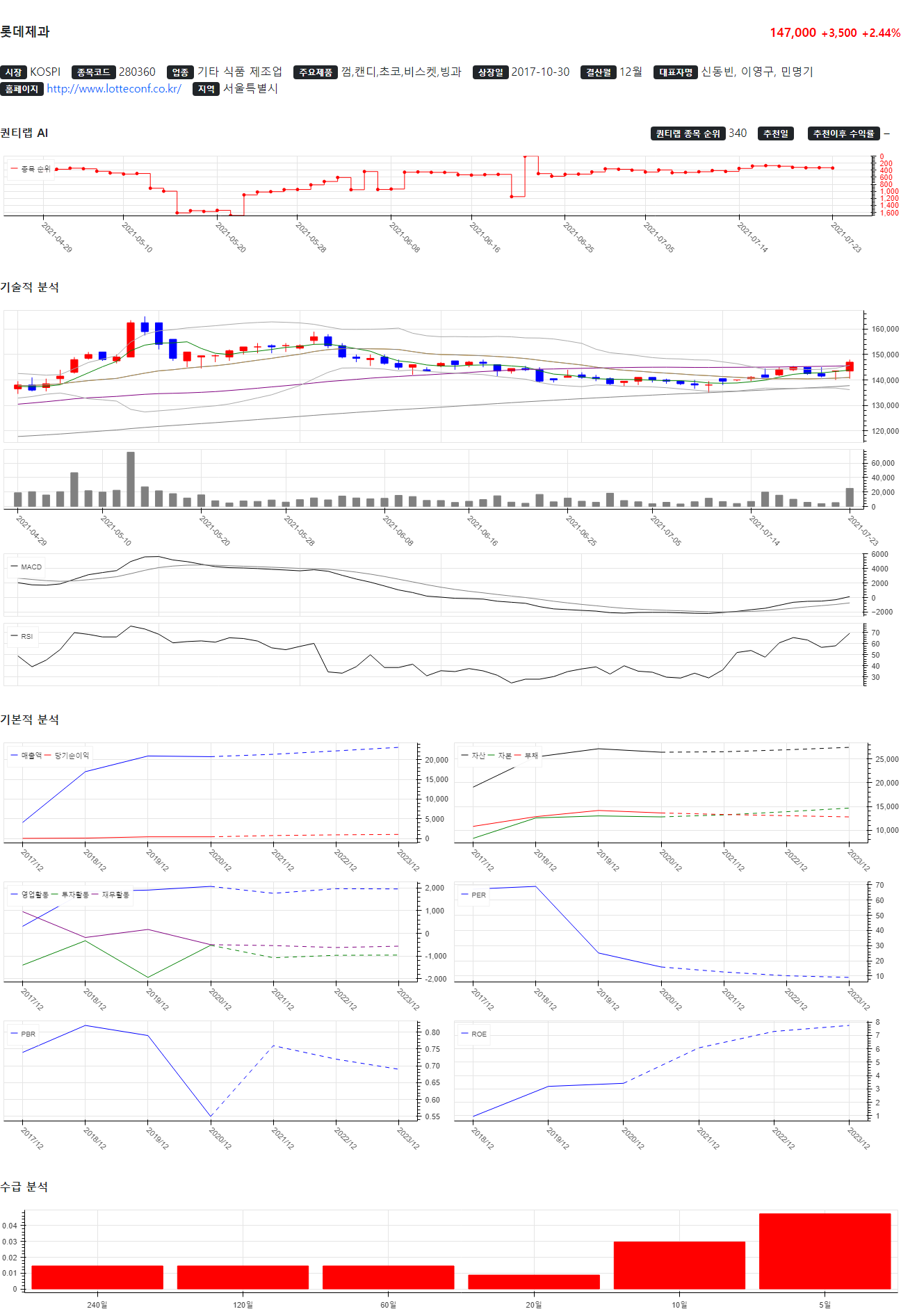Click the 홈페이지 badge

[22, 89]
